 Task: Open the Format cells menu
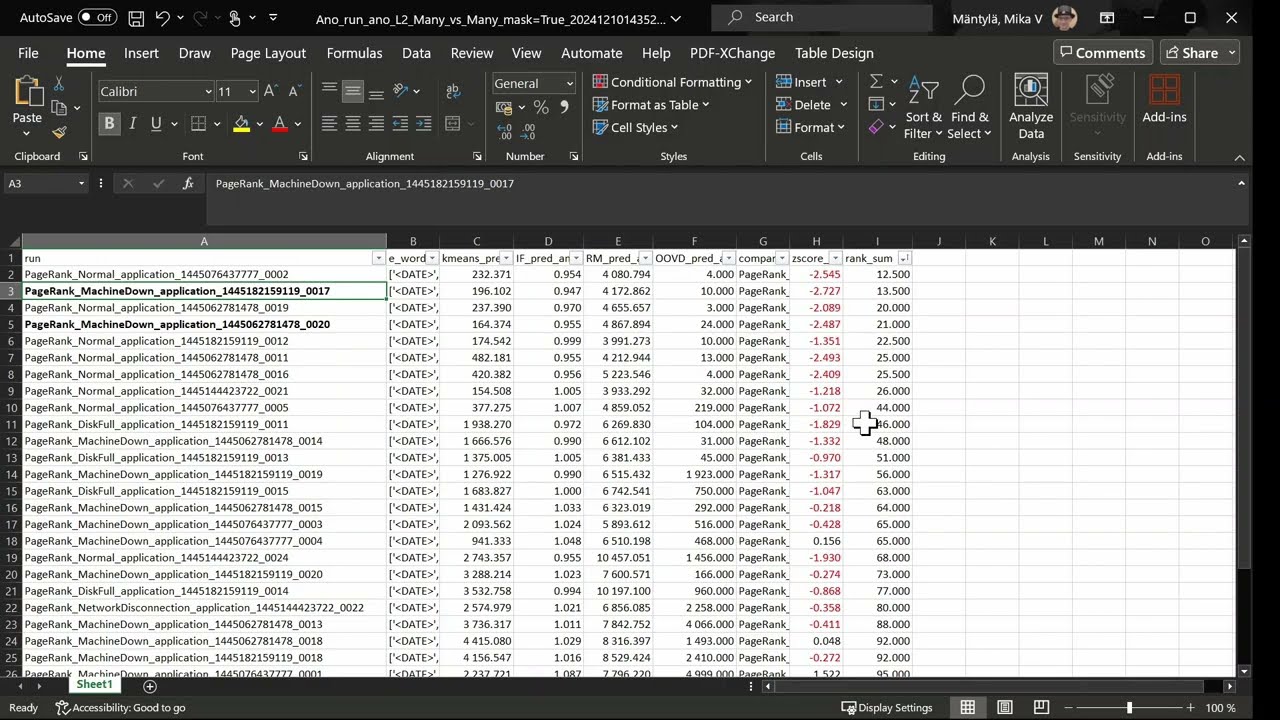[812, 127]
